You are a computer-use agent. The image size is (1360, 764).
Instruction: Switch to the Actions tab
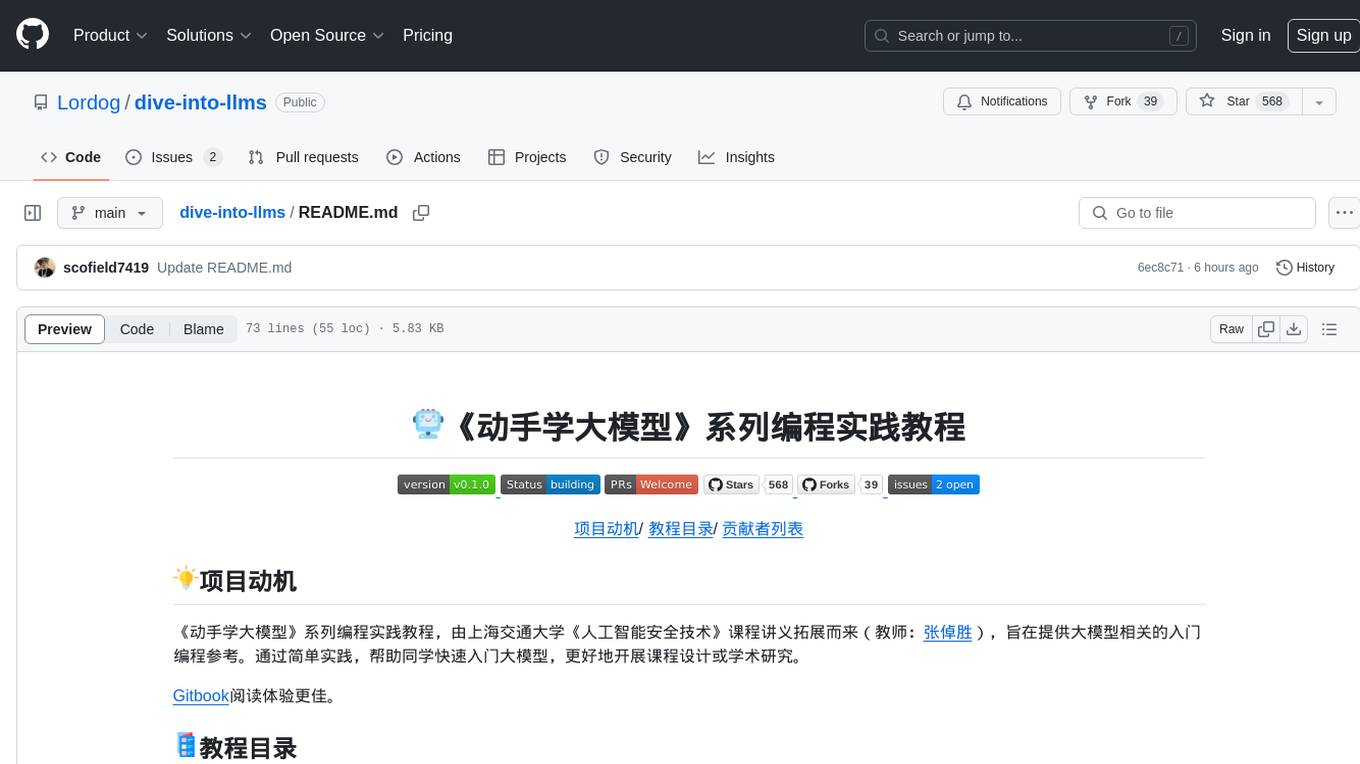(x=423, y=157)
